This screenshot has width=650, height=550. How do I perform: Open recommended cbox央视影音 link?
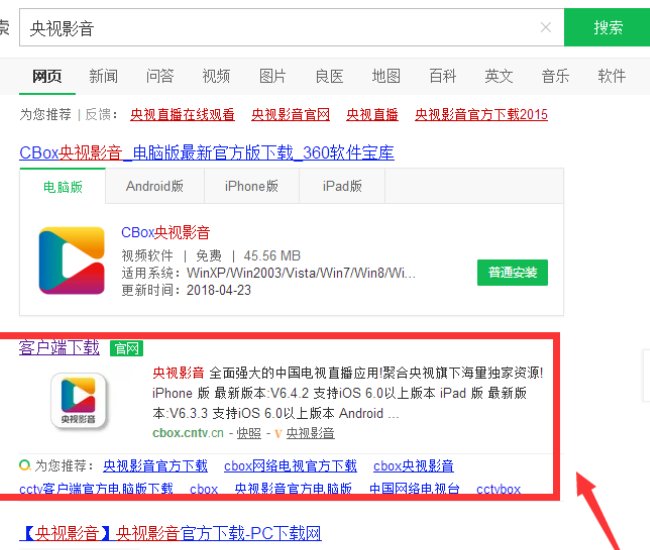(413, 466)
